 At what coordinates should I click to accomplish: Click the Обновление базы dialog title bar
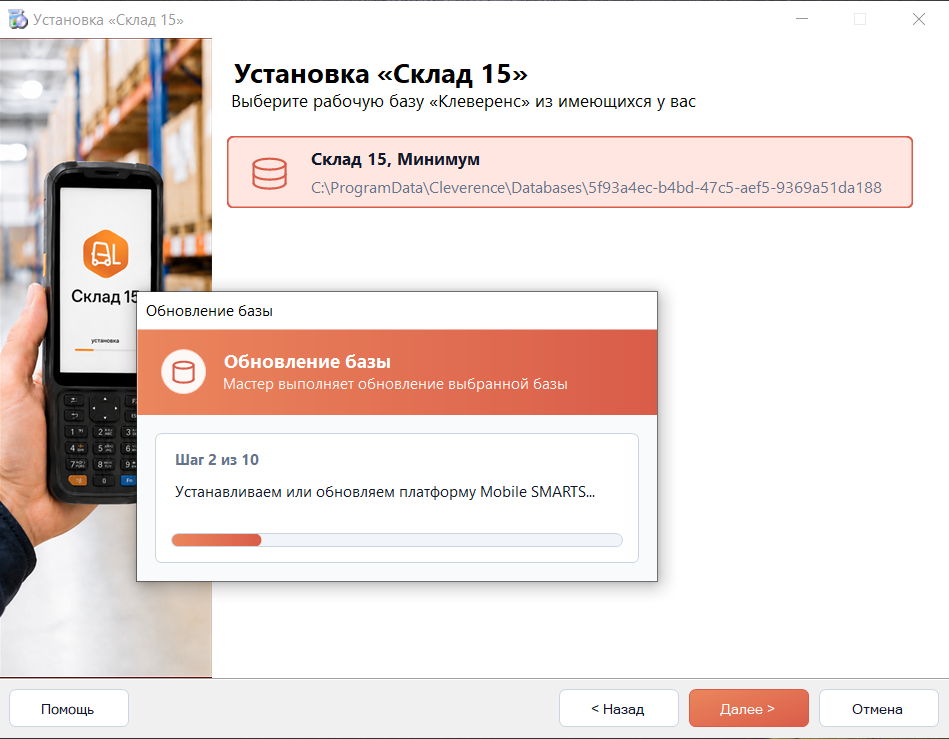click(x=397, y=310)
